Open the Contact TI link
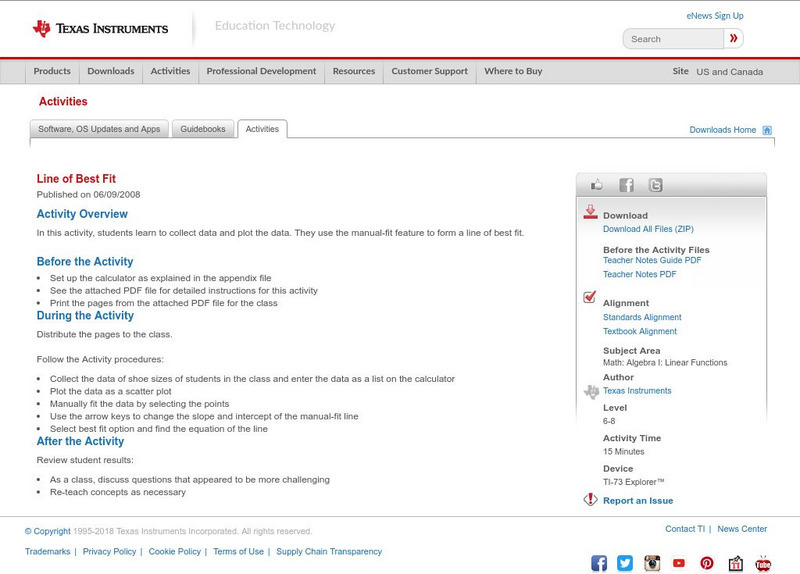Viewport: 800px width, 574px height. coord(685,529)
